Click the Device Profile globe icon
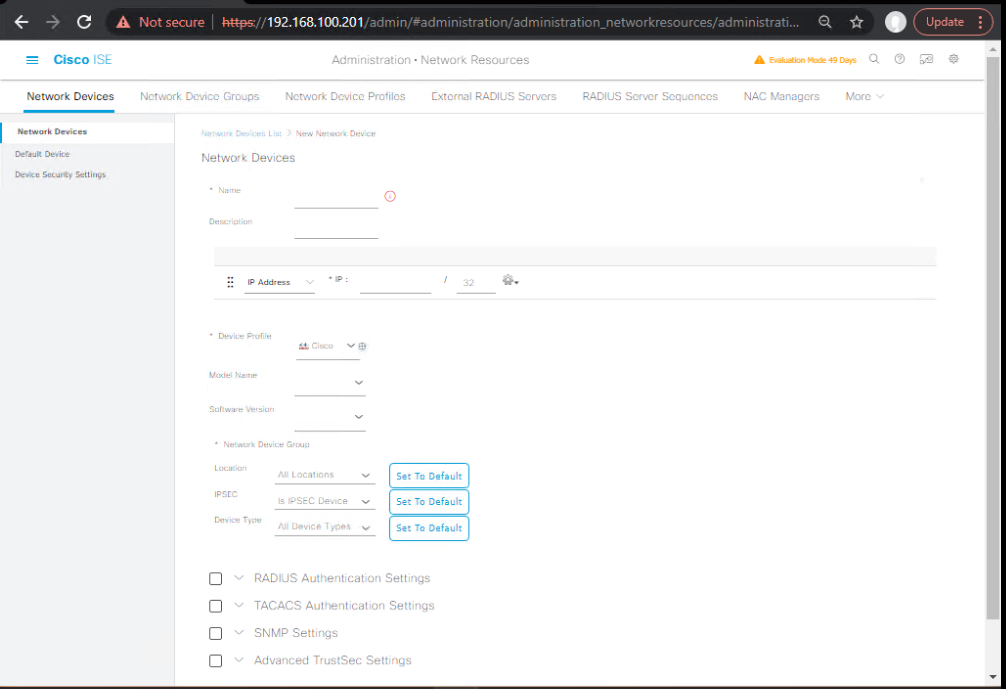This screenshot has height=689, width=1006. click(362, 346)
